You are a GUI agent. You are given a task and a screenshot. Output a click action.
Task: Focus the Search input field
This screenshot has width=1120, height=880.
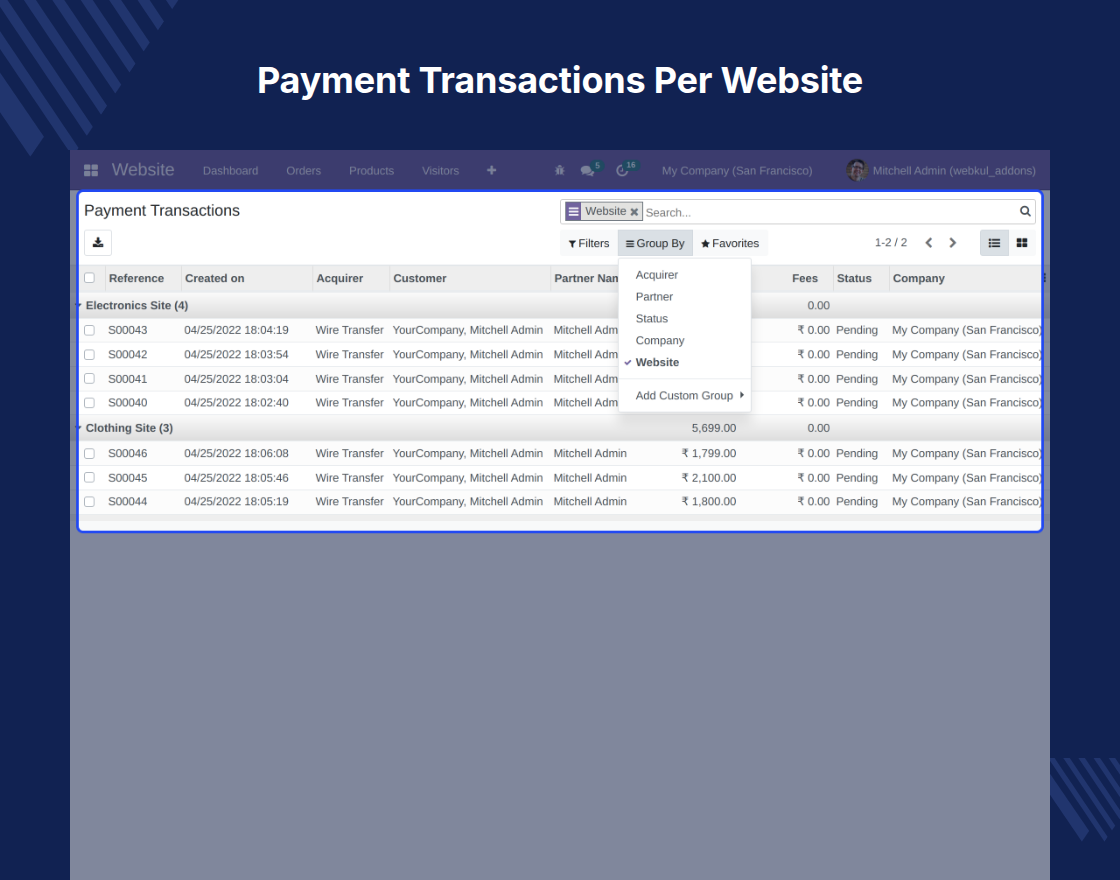831,212
